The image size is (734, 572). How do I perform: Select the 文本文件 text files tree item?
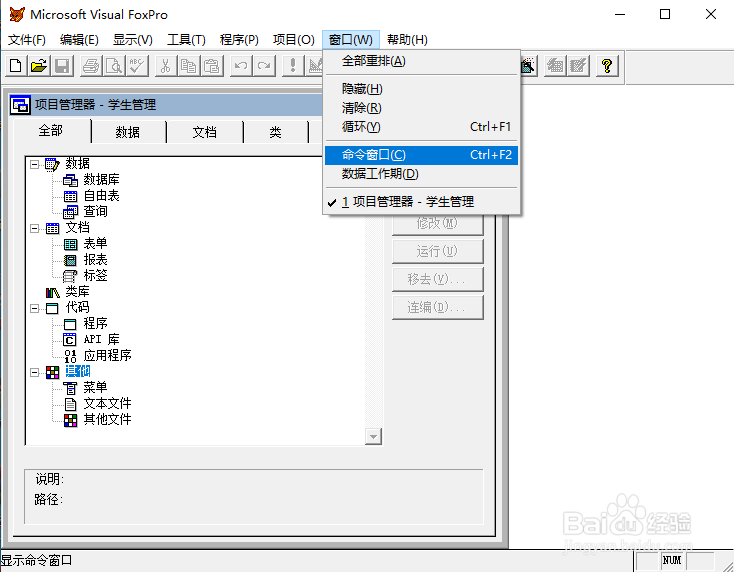(x=107, y=403)
